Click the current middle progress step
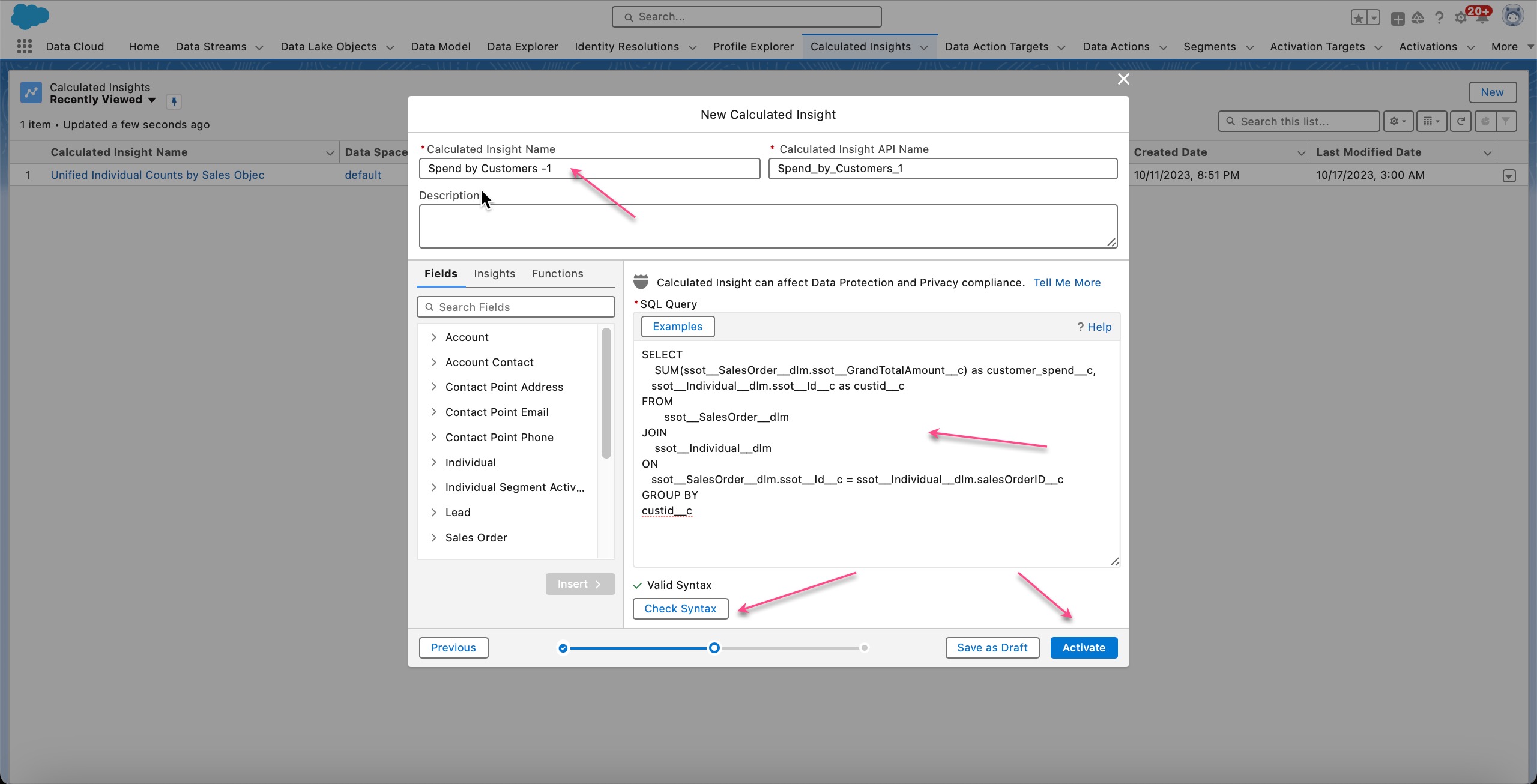This screenshot has height=784, width=1537. (x=714, y=648)
